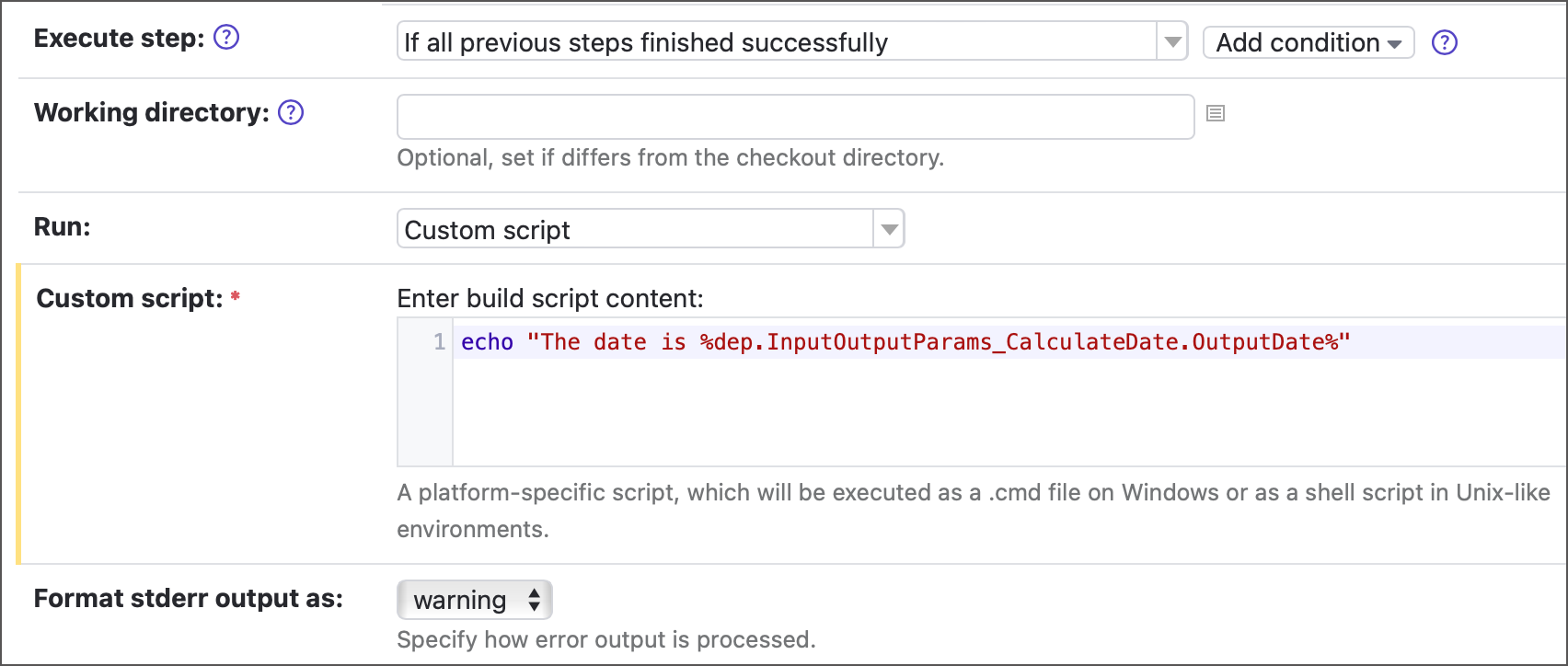The width and height of the screenshot is (1568, 666).
Task: Click the 'Format stderr output as:' label
Action: 188,599
